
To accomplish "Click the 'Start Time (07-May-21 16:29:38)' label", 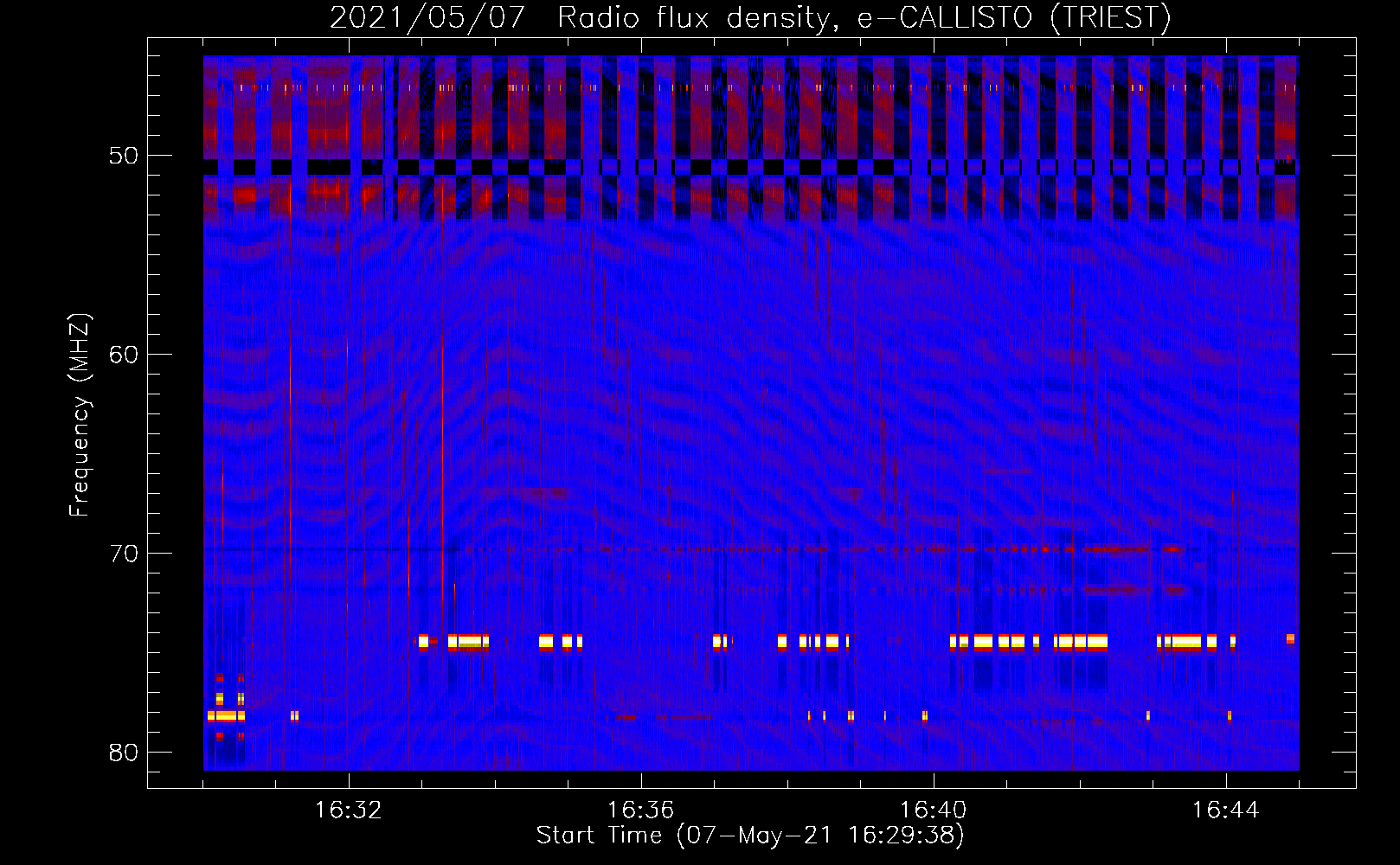I will 750,836.
